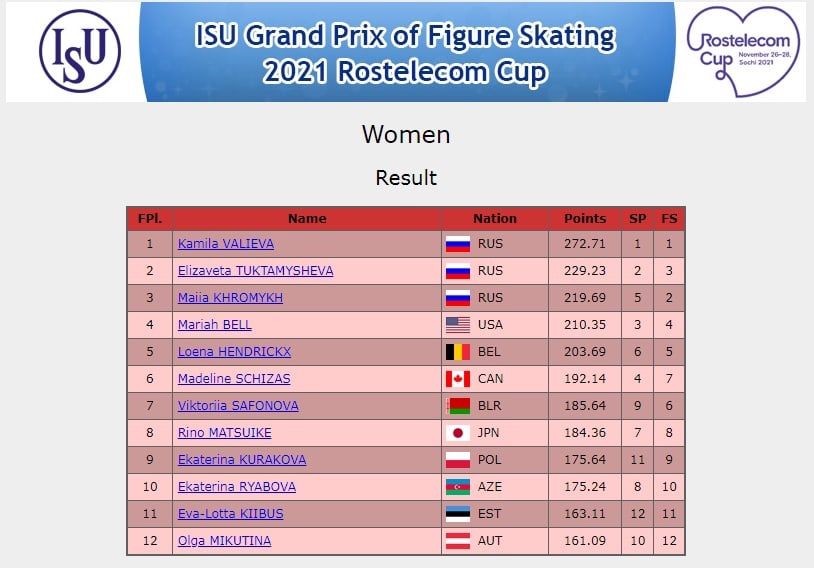Click the Estonian flag icon
814x568 pixels.
[x=458, y=514]
